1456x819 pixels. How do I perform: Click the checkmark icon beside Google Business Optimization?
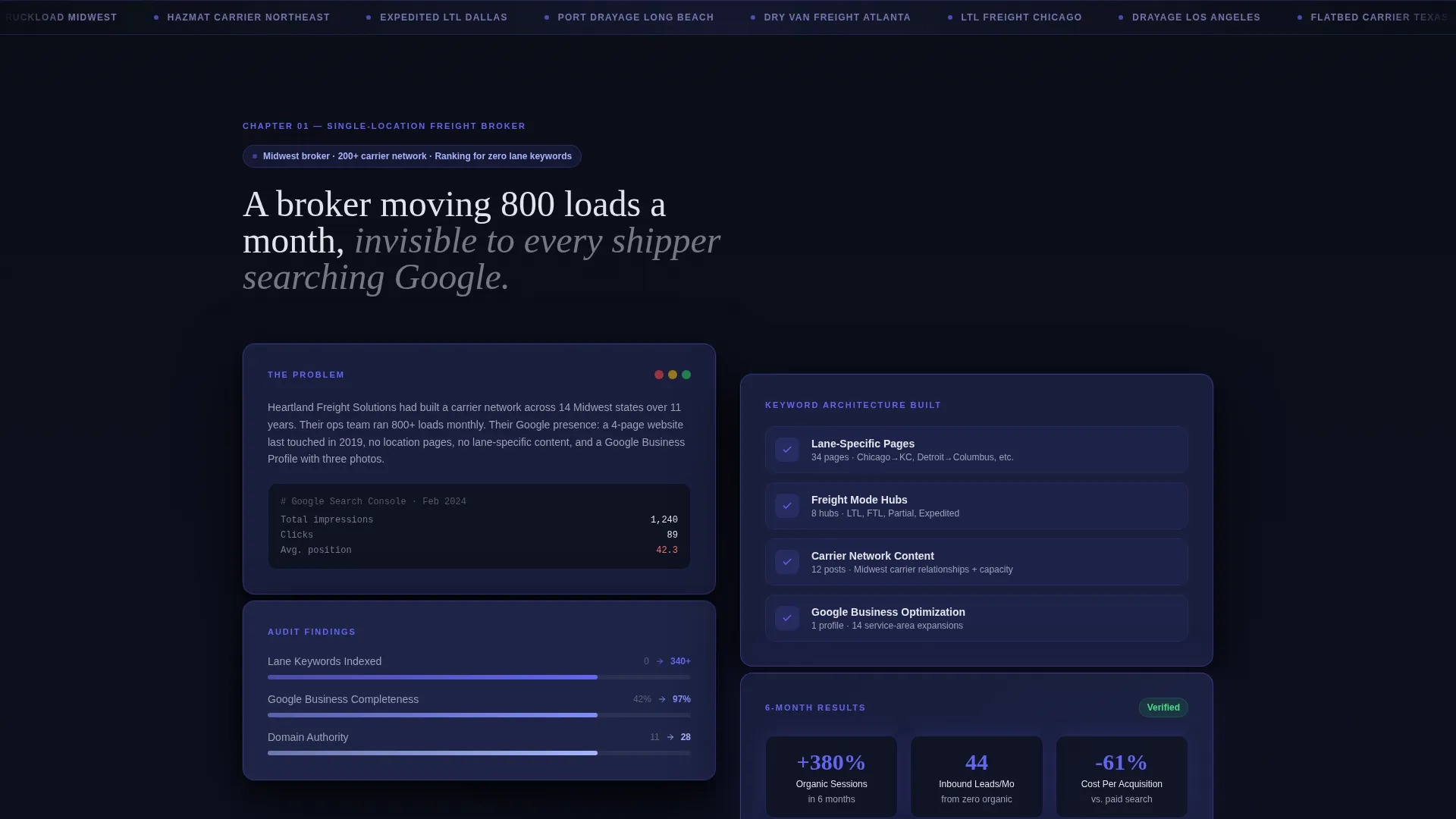pyautogui.click(x=787, y=618)
